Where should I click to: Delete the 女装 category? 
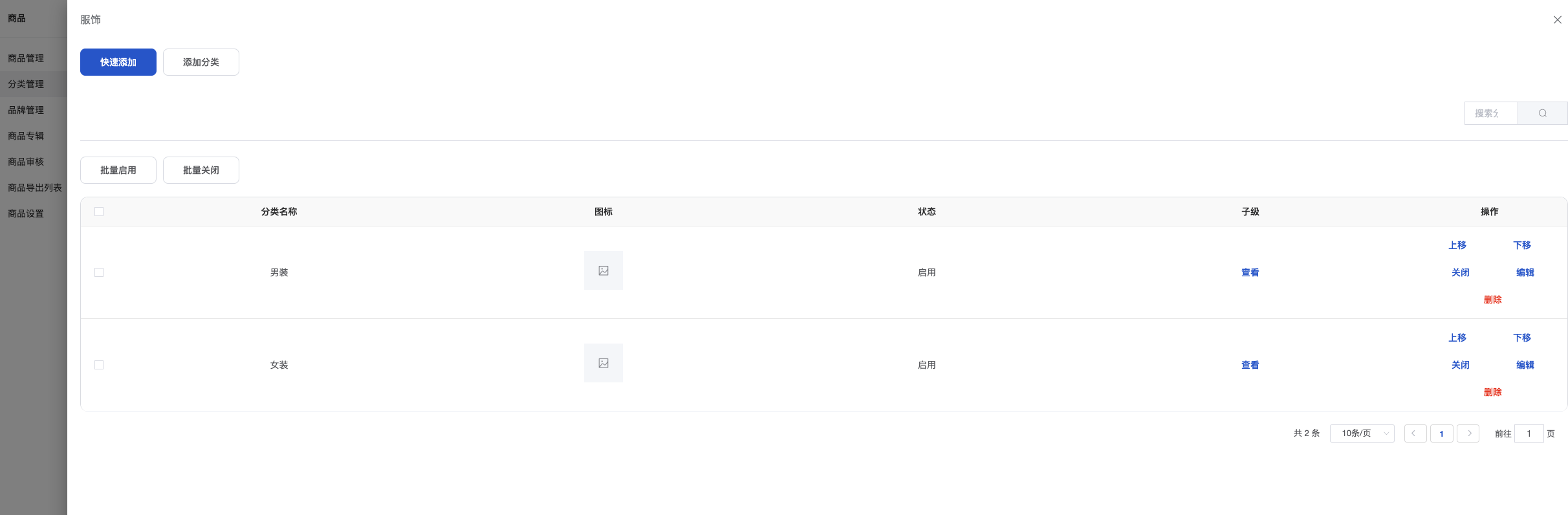click(1492, 392)
